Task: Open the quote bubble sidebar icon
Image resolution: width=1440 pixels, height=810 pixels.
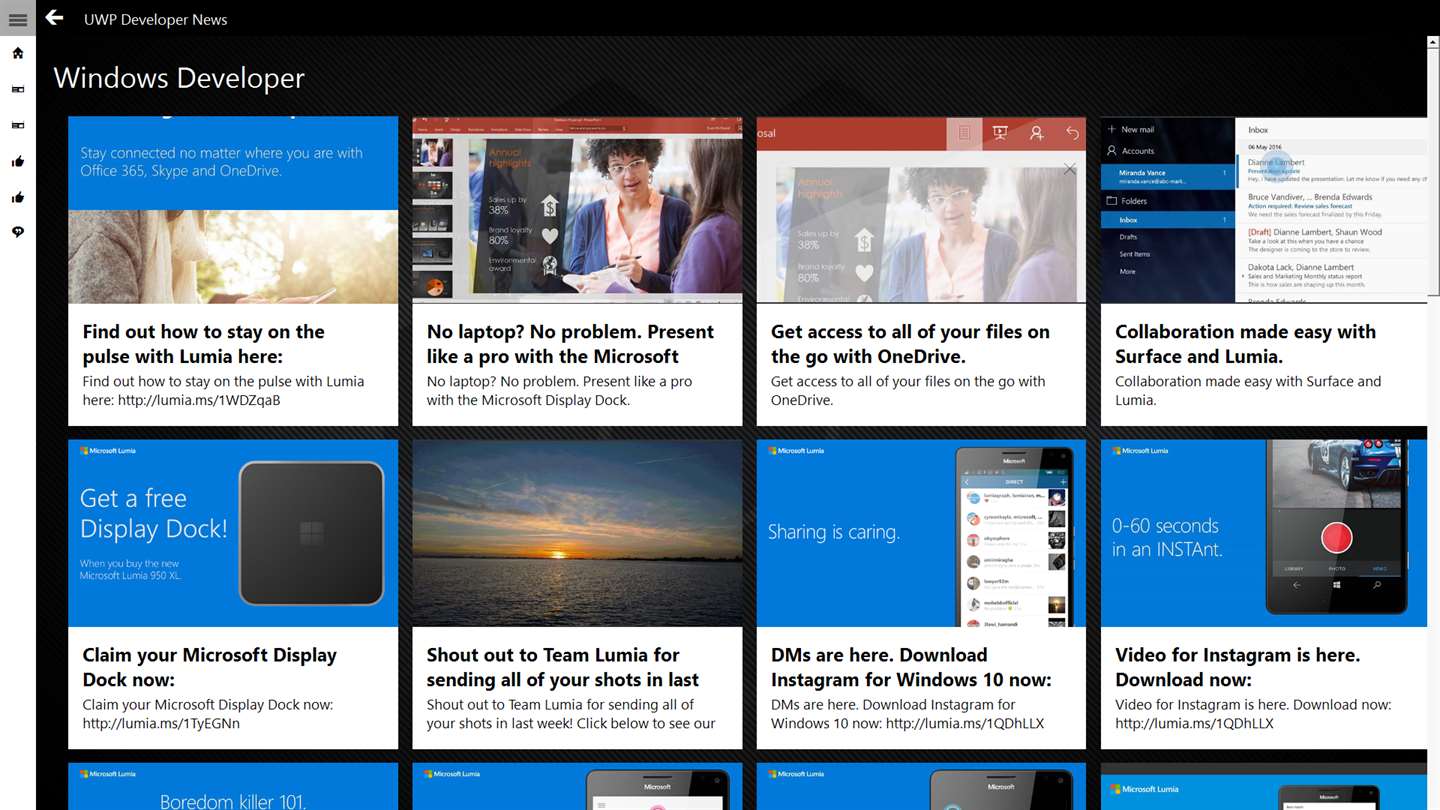Action: 18,232
